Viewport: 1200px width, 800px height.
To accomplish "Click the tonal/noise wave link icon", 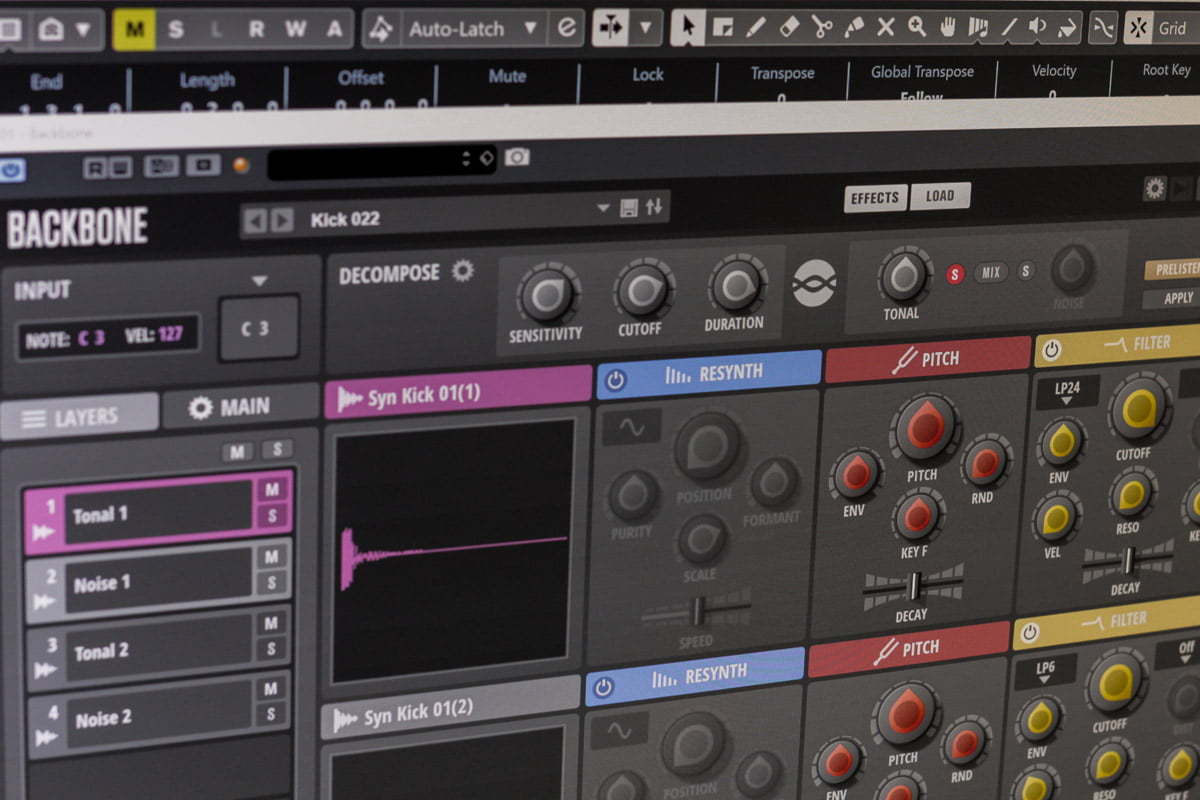I will click(x=815, y=284).
